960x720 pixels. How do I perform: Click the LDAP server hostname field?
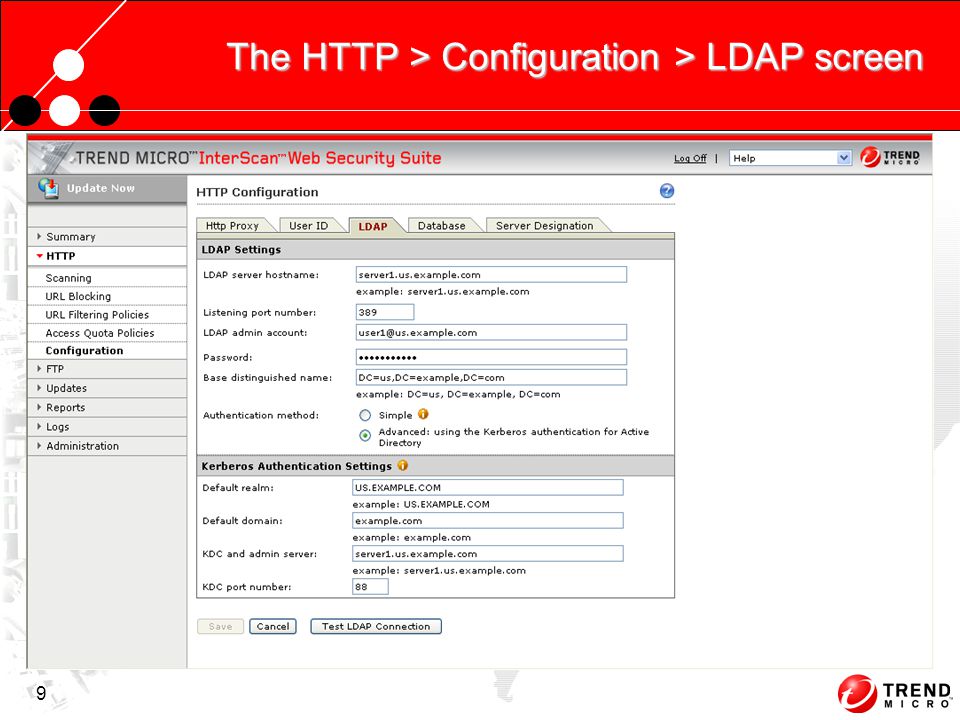click(491, 274)
